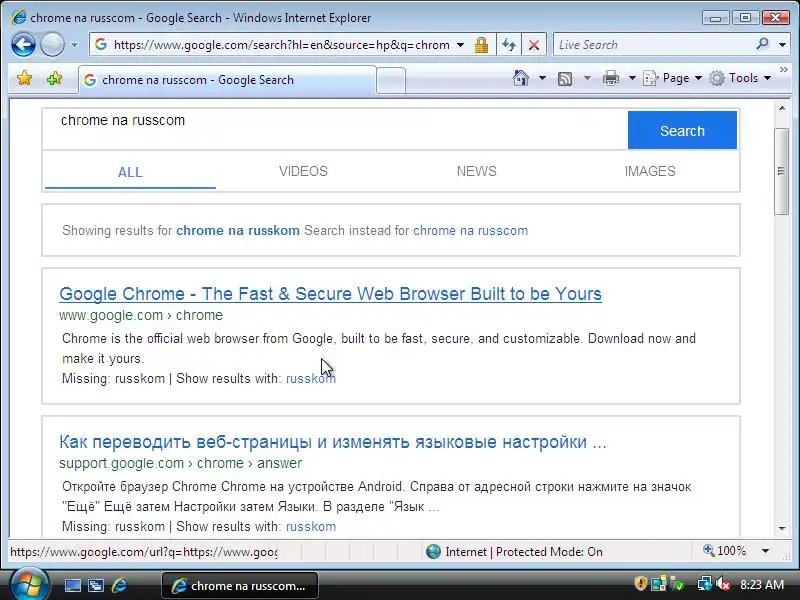Stop loading with the red X button
Screen dimensions: 800x600
pos(534,45)
